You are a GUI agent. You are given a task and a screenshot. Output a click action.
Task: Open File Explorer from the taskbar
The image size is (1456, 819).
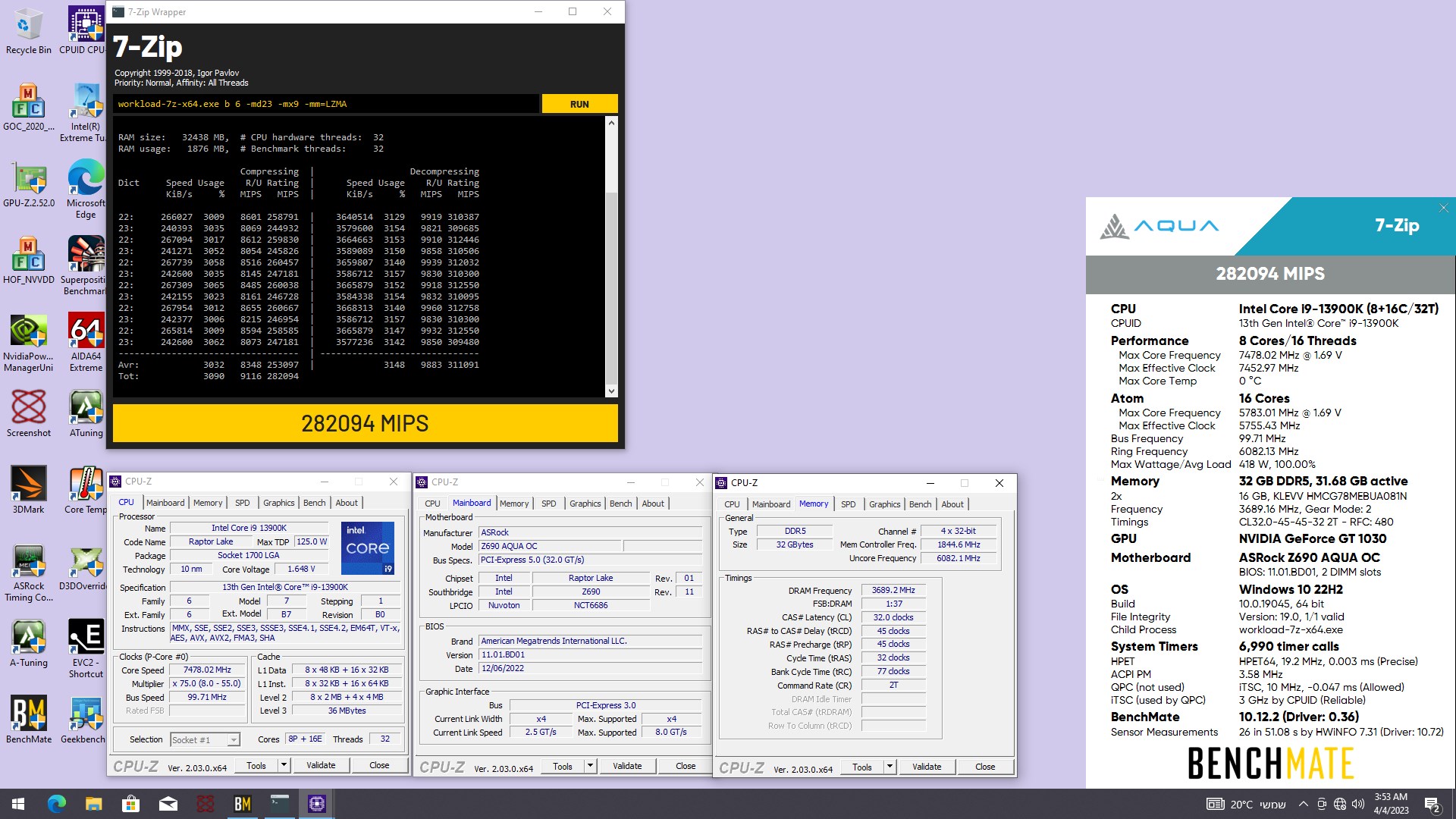click(x=93, y=804)
